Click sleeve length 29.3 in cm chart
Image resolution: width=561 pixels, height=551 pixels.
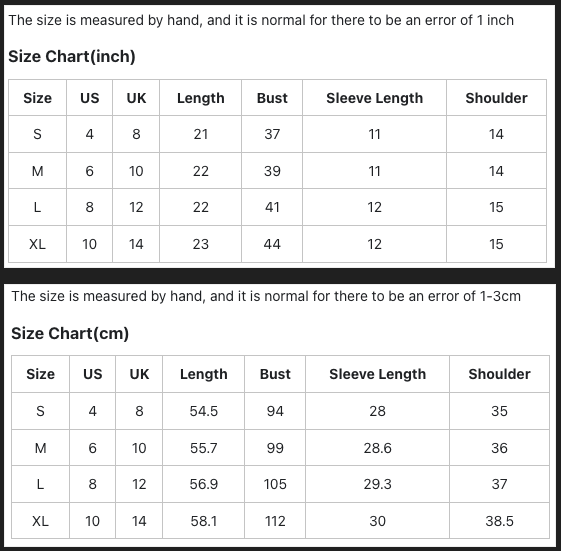coord(377,484)
